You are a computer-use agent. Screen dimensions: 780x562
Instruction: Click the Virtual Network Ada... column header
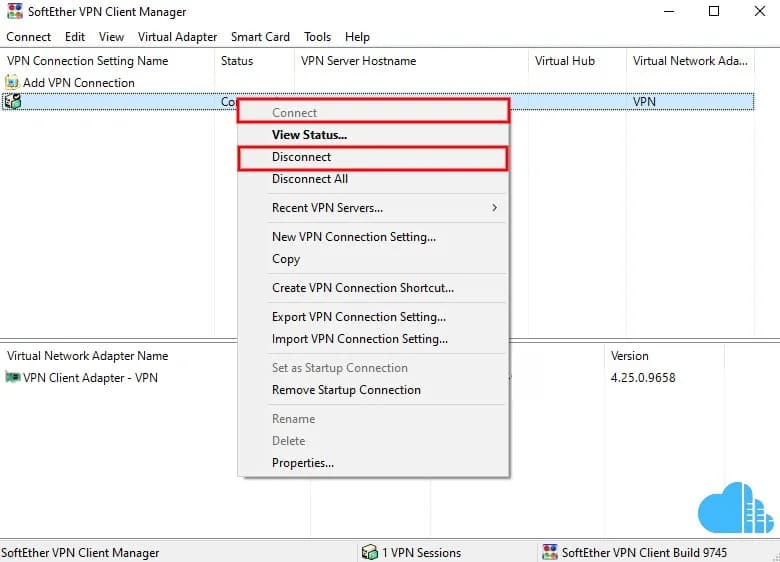click(x=690, y=61)
